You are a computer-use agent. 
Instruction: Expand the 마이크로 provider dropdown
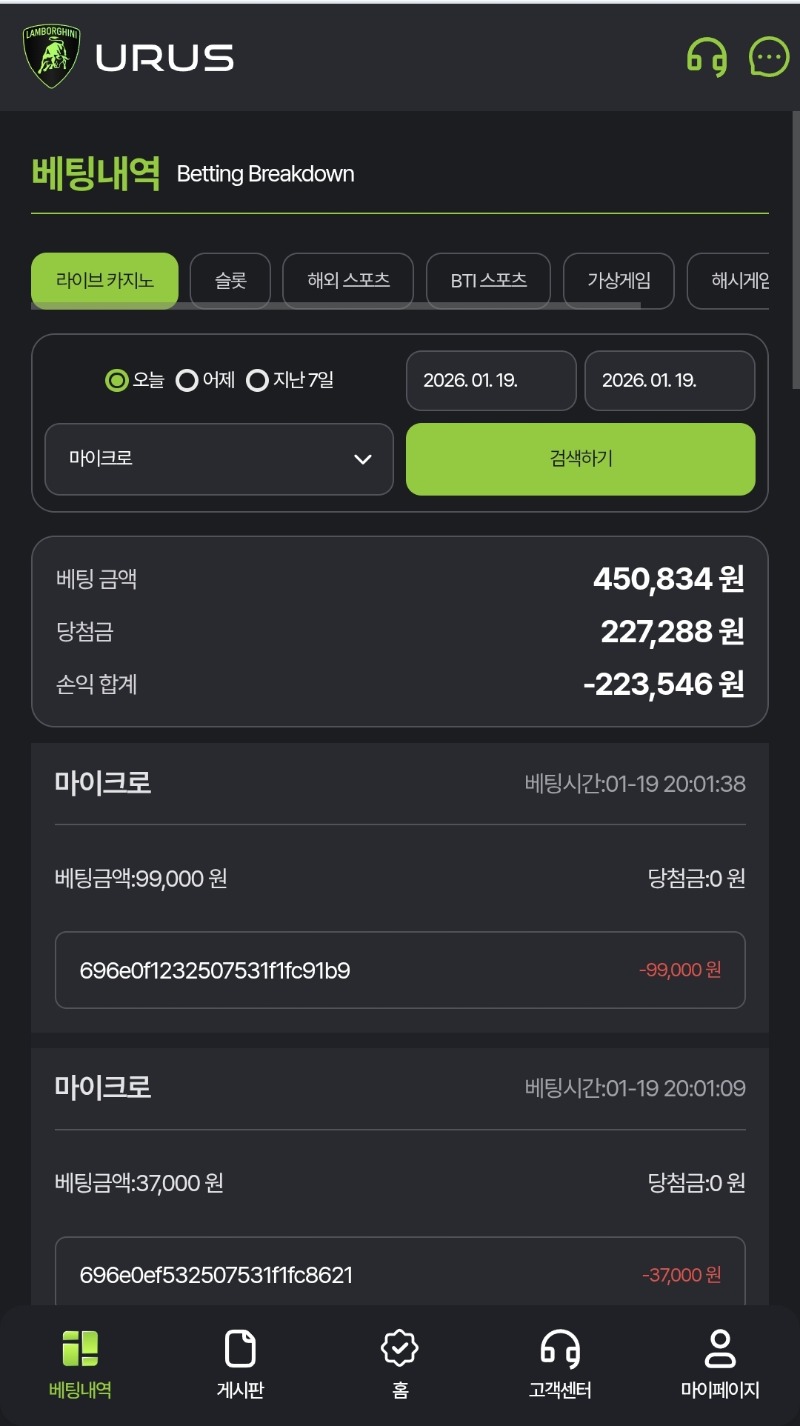219,459
